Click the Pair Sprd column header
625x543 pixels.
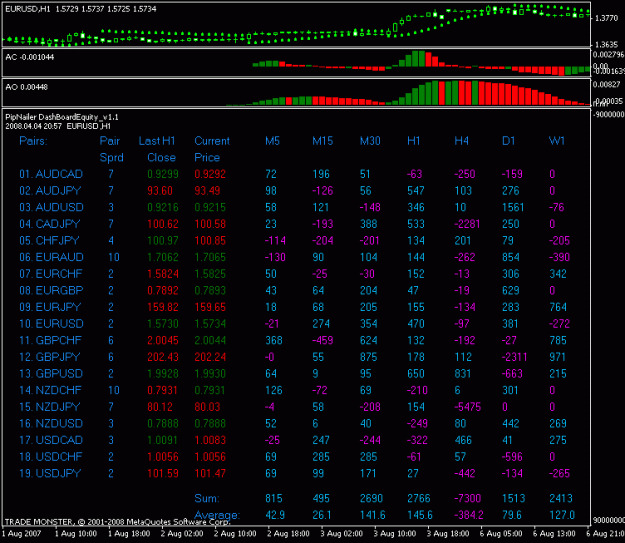(111, 149)
